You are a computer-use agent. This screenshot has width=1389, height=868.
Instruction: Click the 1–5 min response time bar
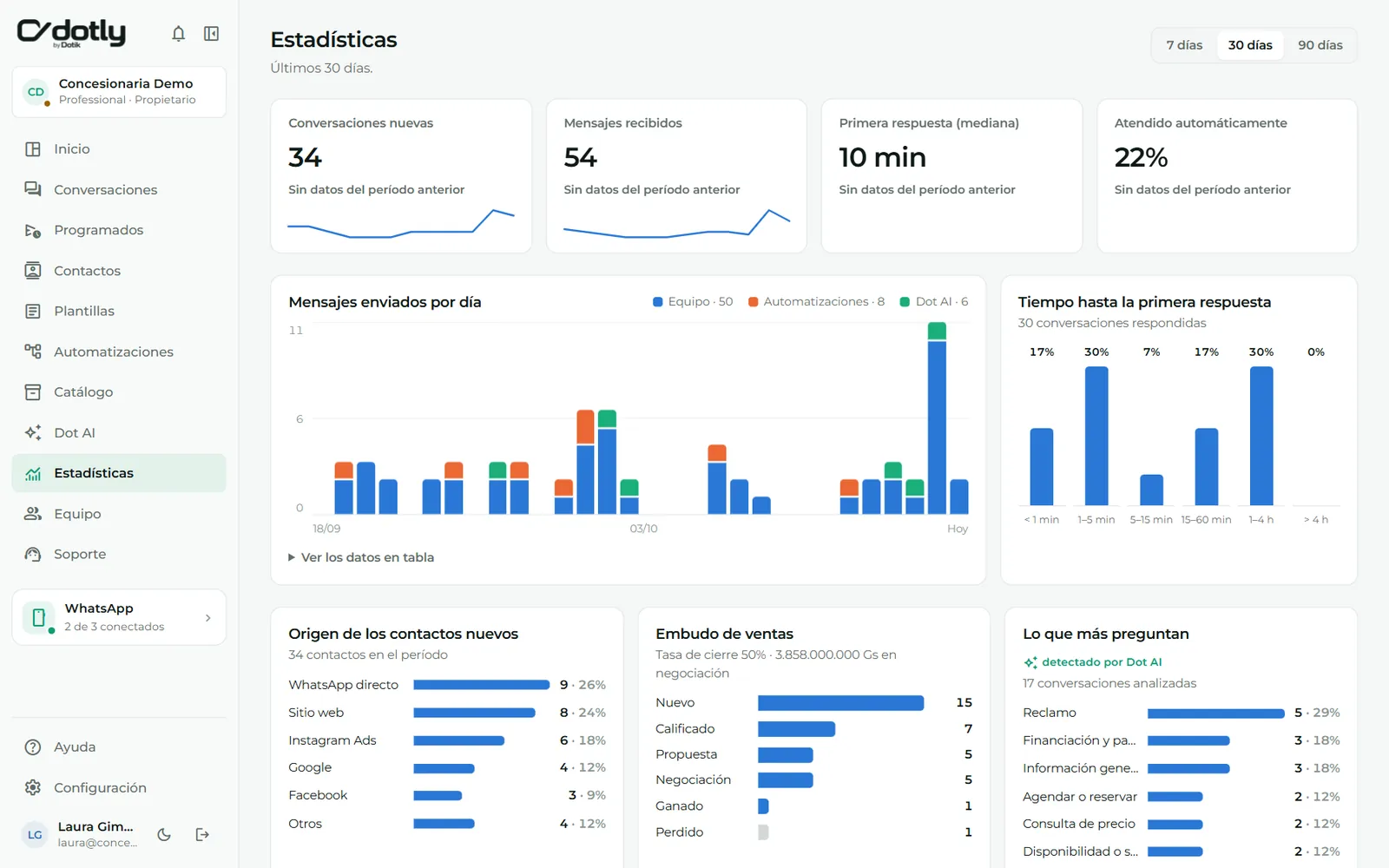(1096, 436)
